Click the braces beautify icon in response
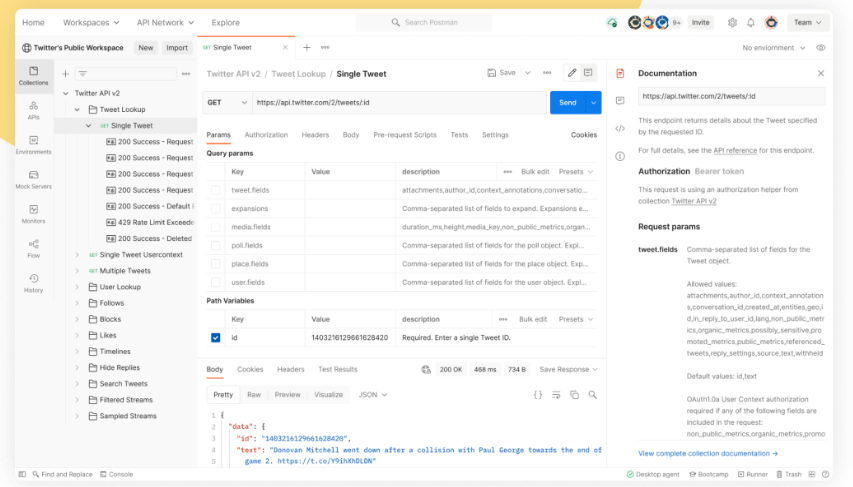853x487 pixels. 538,395
